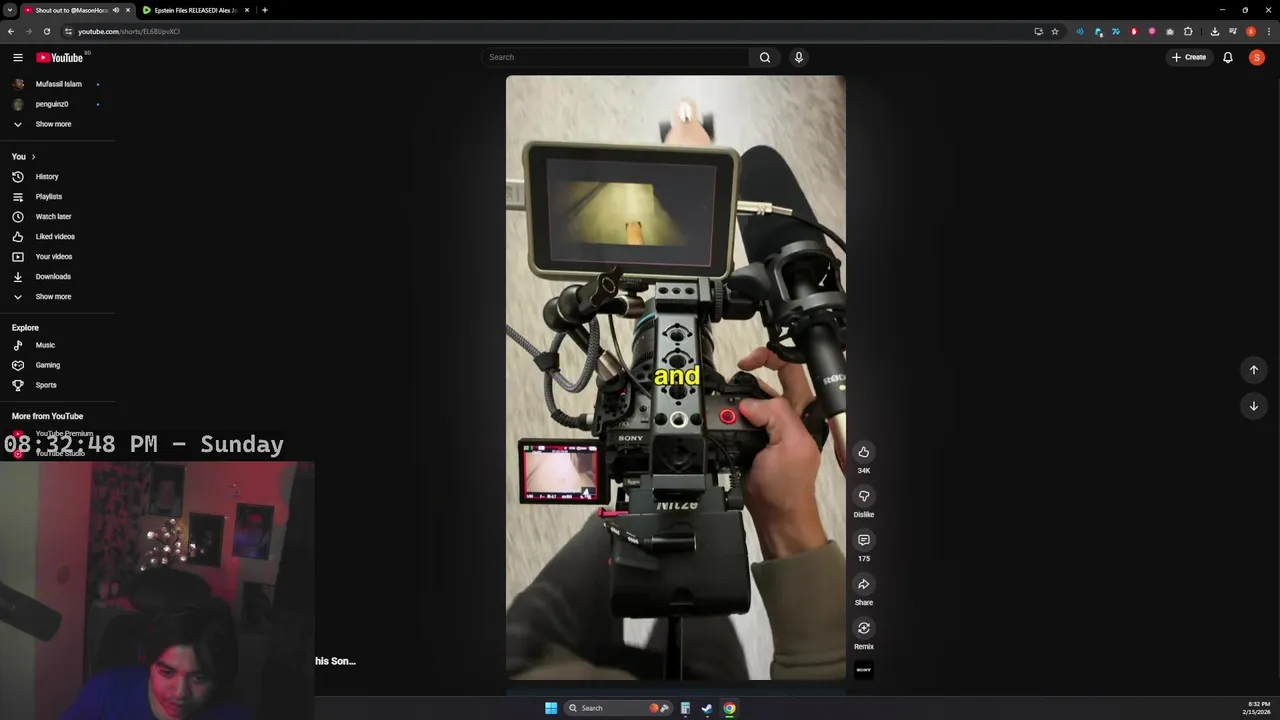
Task: Open the Chrome extensions puzzle icon
Action: tap(1188, 31)
